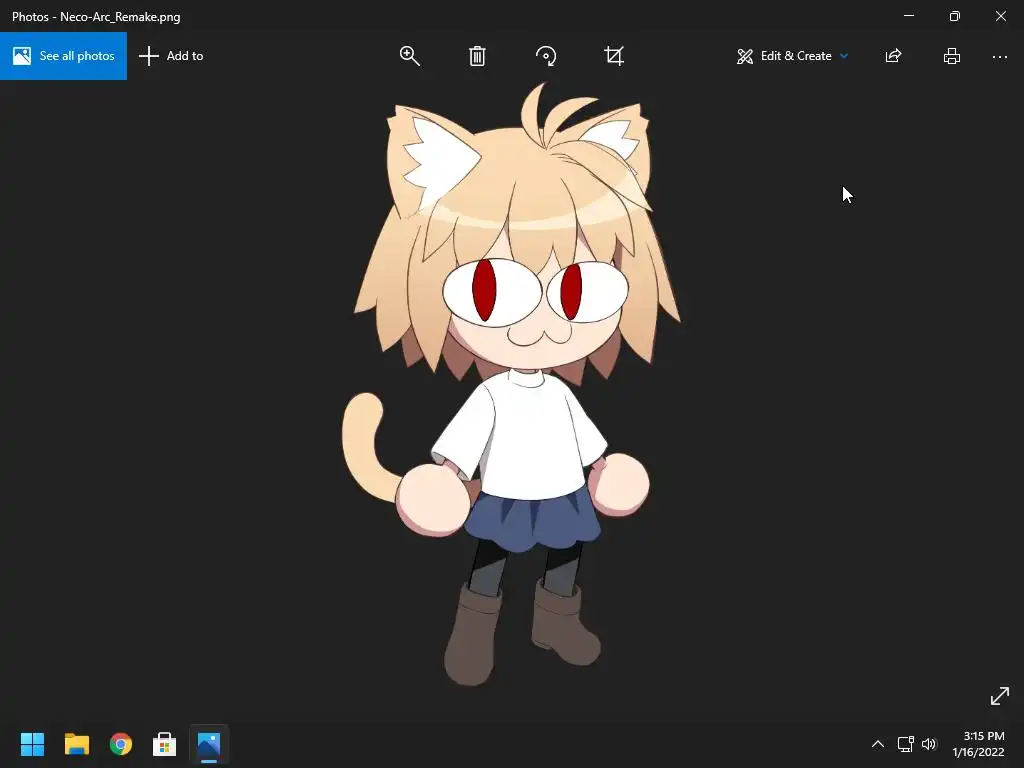Click the zoom magnifier icon
The image size is (1024, 768).
click(x=409, y=56)
